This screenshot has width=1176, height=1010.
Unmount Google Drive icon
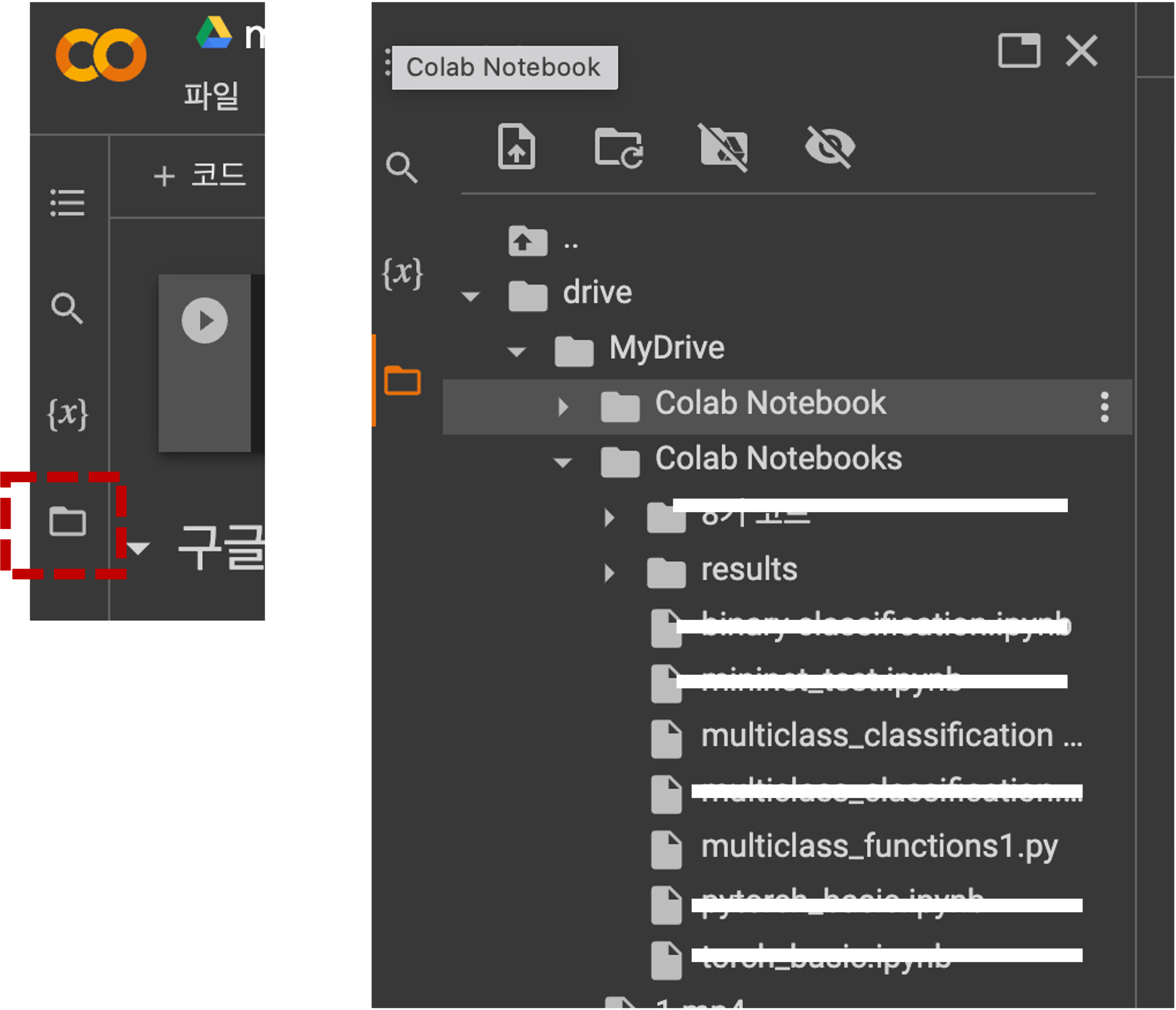click(x=723, y=148)
